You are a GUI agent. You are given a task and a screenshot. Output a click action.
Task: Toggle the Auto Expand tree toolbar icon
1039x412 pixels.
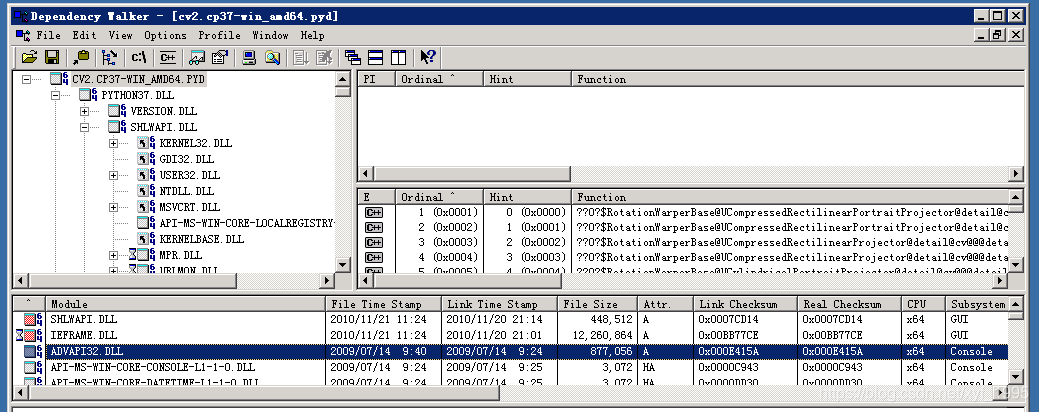click(109, 58)
